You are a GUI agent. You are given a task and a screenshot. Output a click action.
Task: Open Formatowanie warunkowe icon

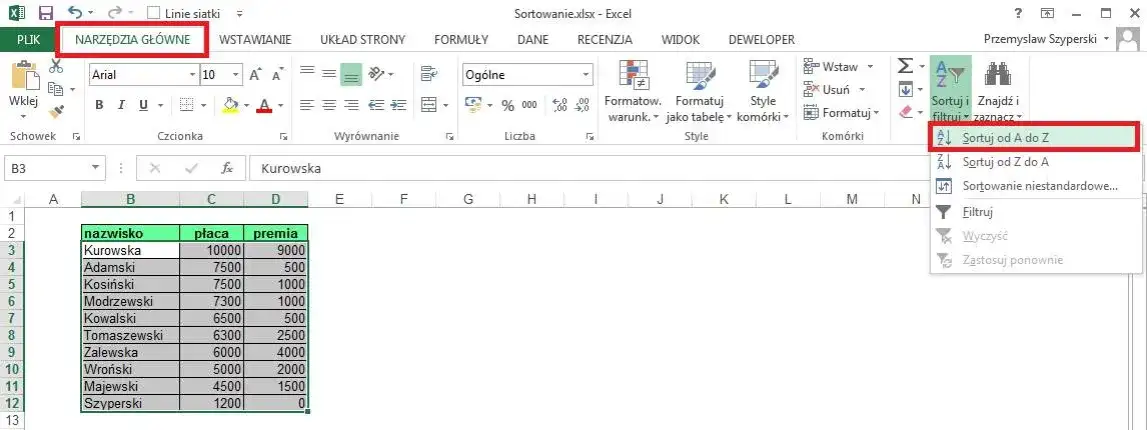tap(633, 79)
